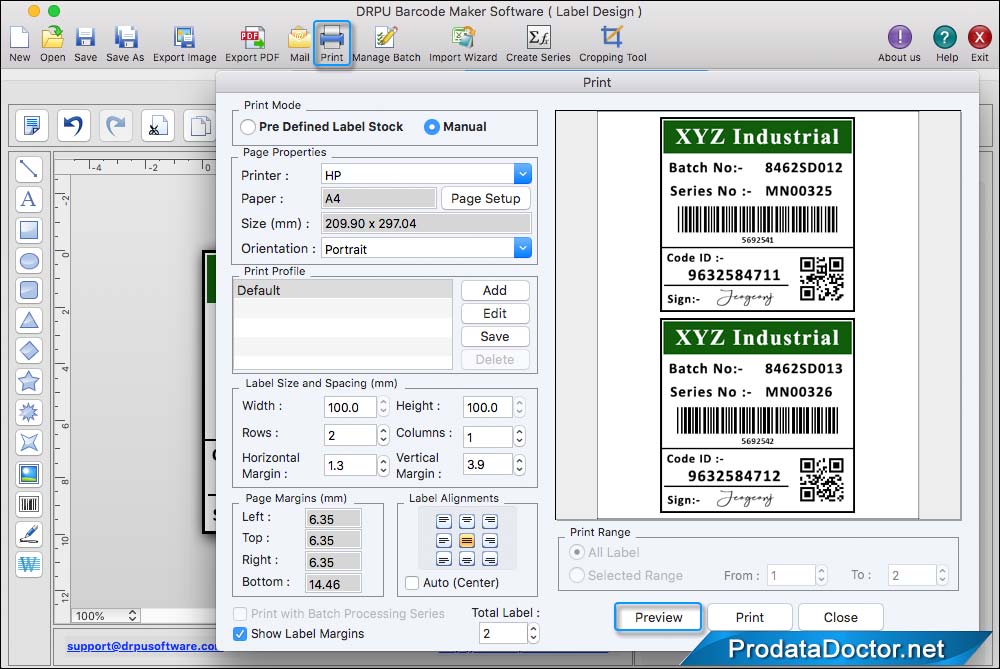1000x669 pixels.
Task: Edit the selected print profile
Action: (495, 313)
